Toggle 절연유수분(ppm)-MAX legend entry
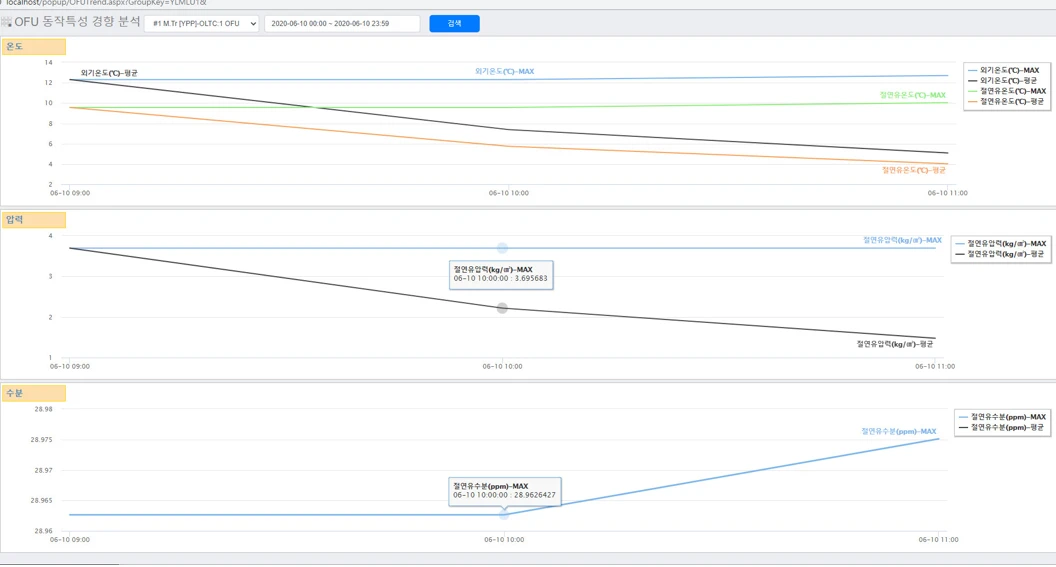 [x=1002, y=417]
